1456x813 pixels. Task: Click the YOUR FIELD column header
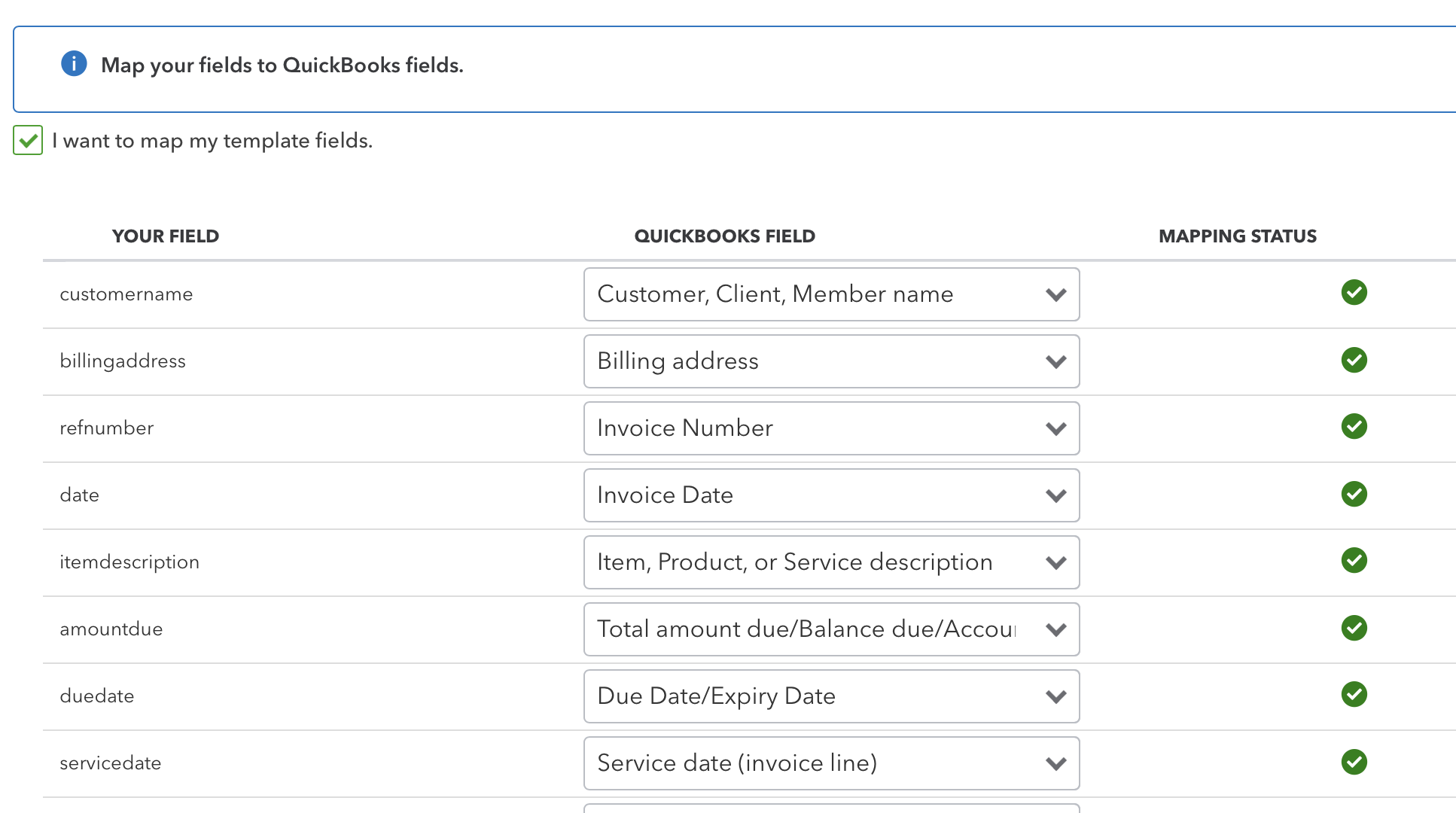(x=165, y=236)
